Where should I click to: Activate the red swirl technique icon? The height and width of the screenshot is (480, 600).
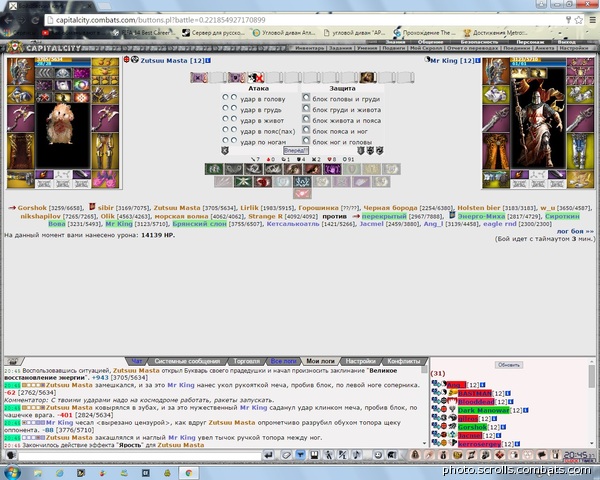[262, 182]
